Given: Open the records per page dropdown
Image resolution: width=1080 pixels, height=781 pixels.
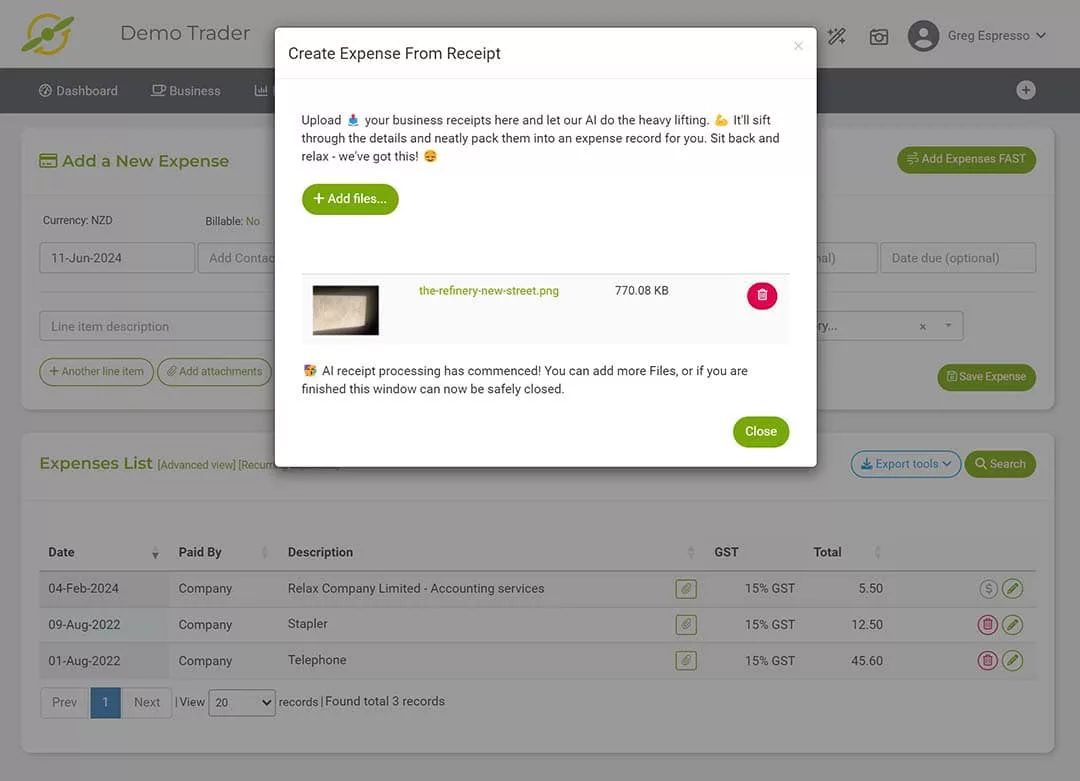Looking at the screenshot, I should point(242,702).
